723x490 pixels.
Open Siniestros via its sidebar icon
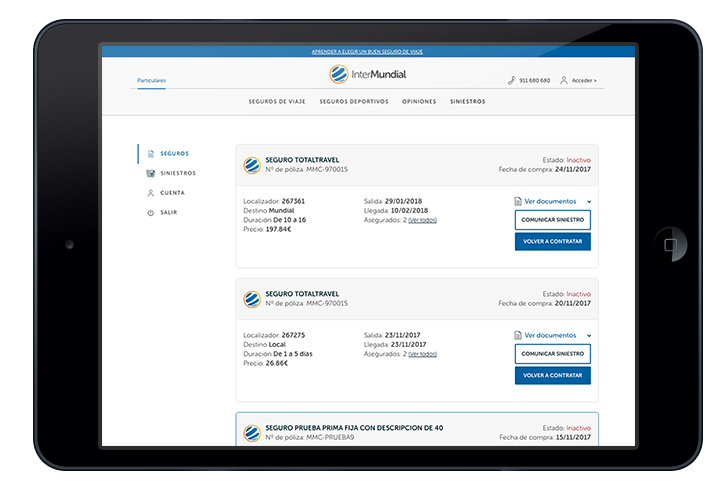coord(150,173)
